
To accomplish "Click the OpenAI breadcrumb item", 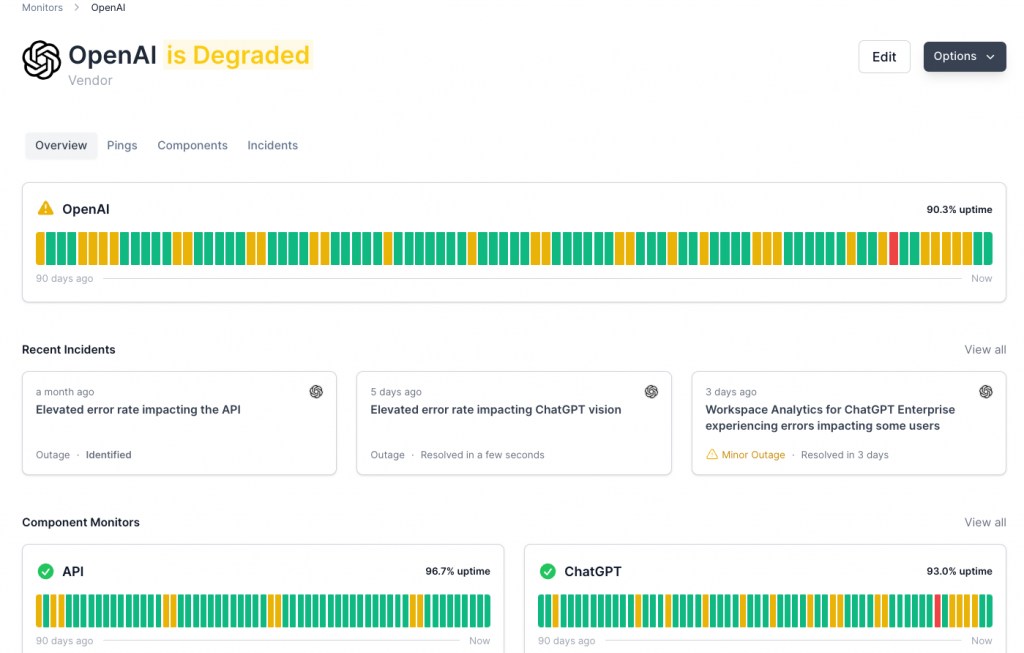I will coord(108,8).
